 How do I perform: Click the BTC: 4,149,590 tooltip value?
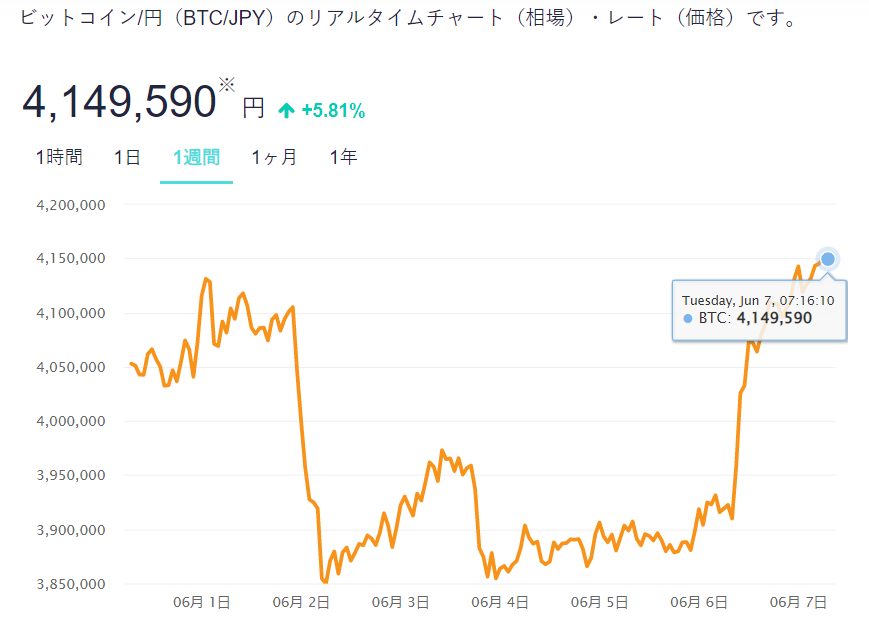tap(755, 319)
